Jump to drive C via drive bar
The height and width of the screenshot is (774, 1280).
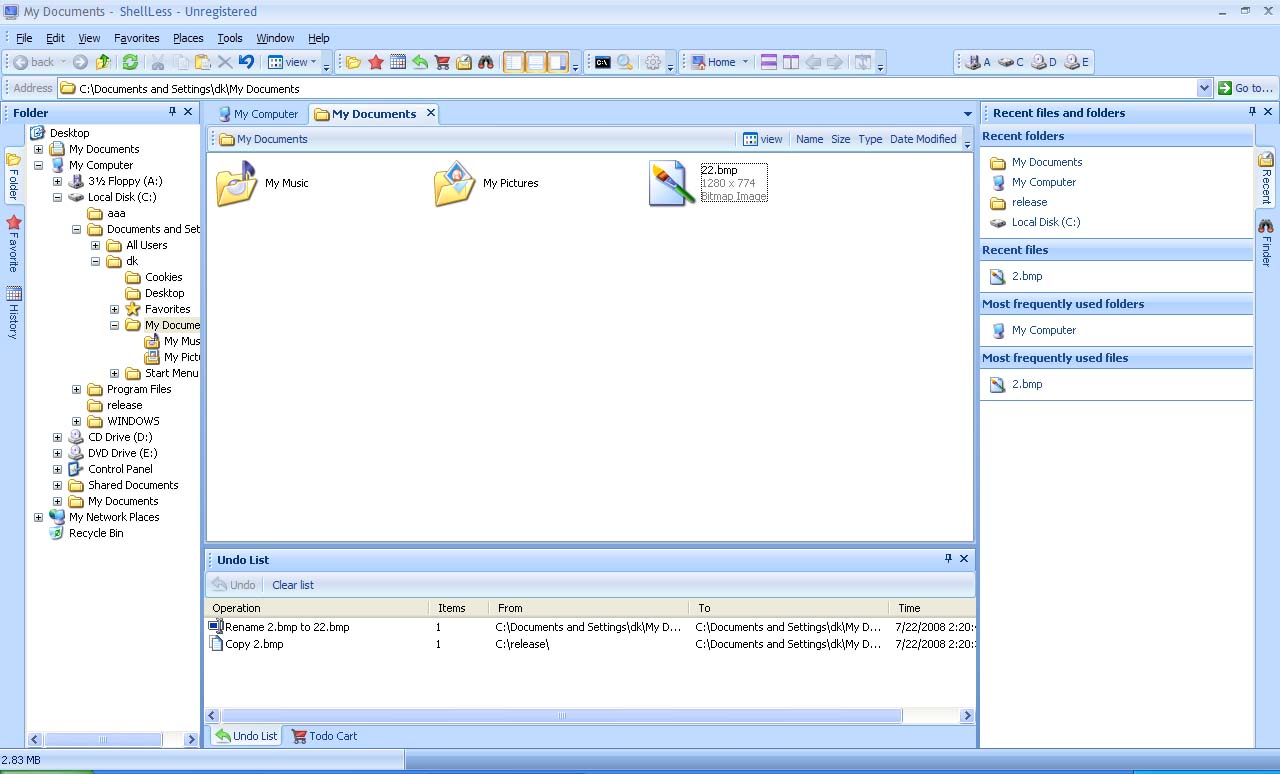point(1011,62)
